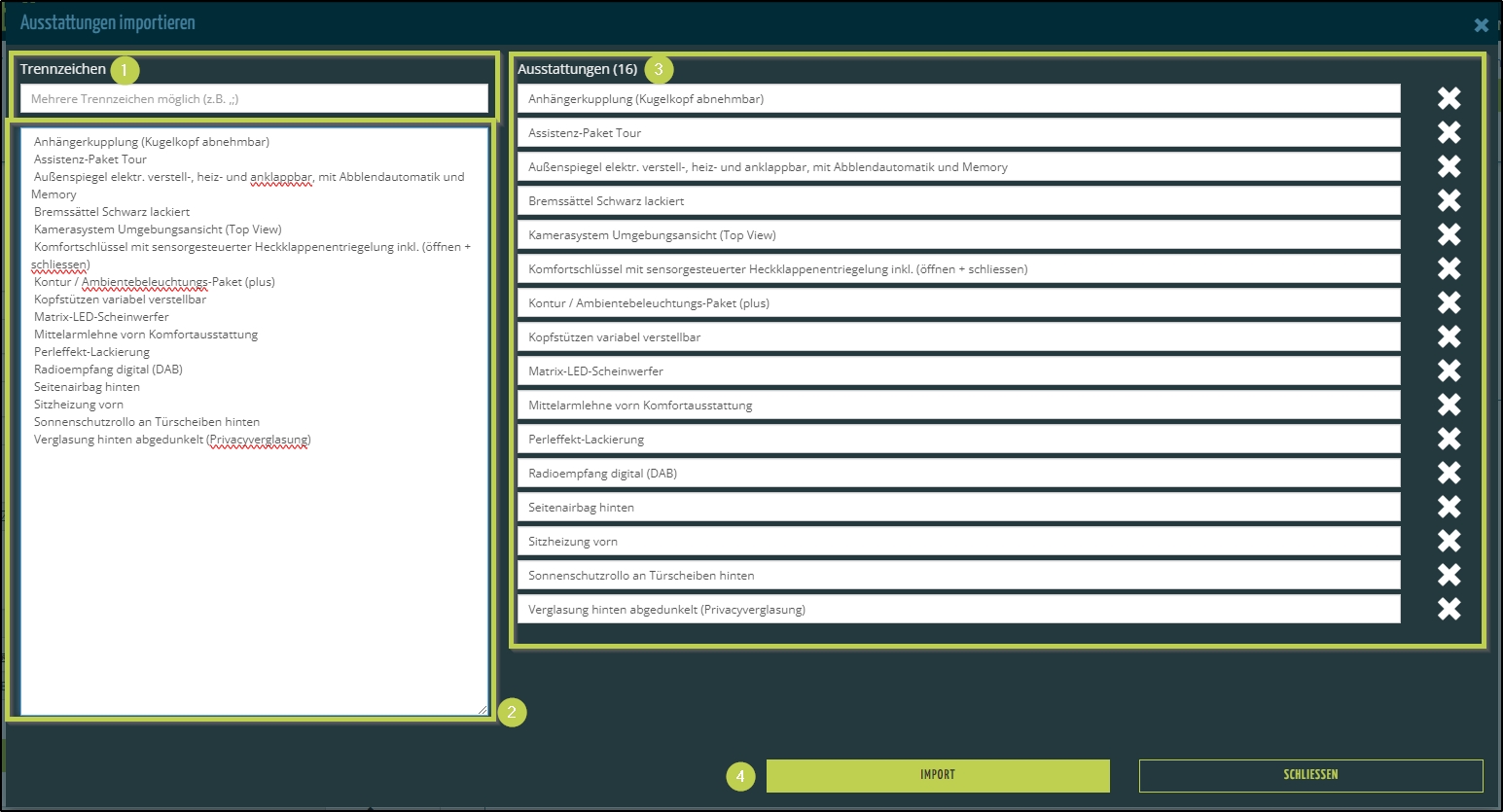Delete the Radioempfang digital (DAB) row
This screenshot has height=812, width=1503.
[1449, 473]
